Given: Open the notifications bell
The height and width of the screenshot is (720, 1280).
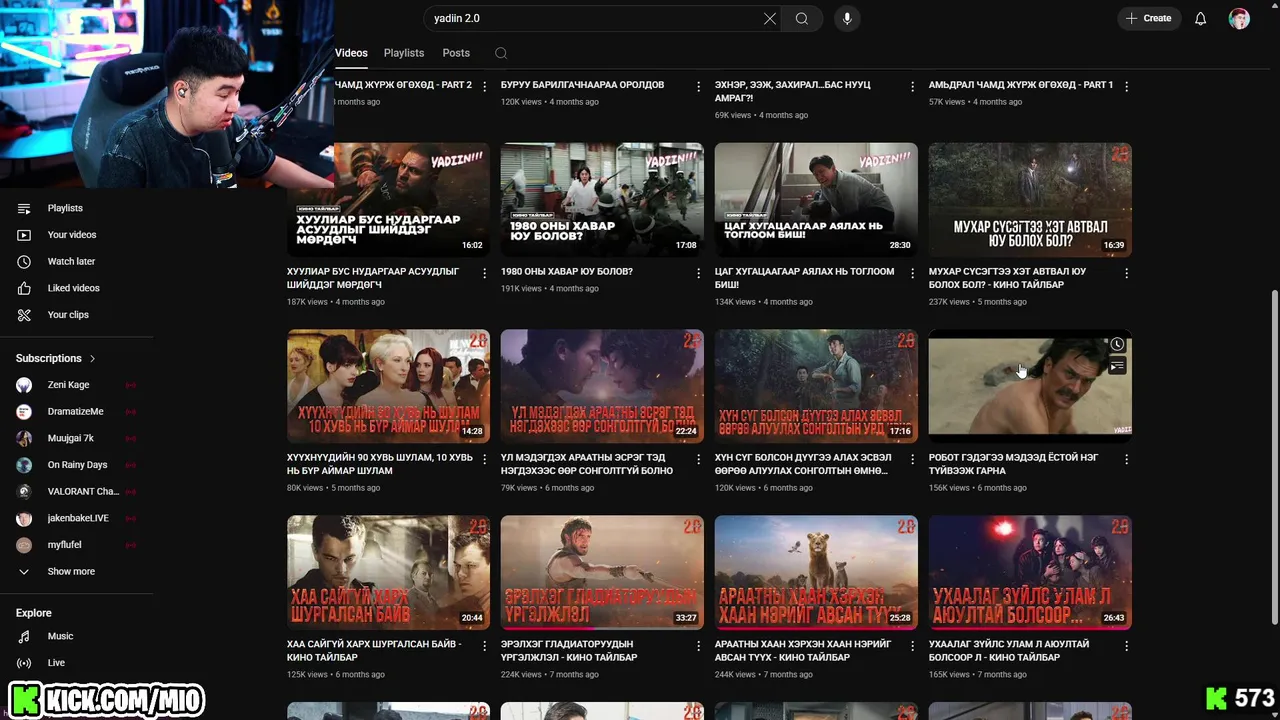Looking at the screenshot, I should pos(1200,19).
